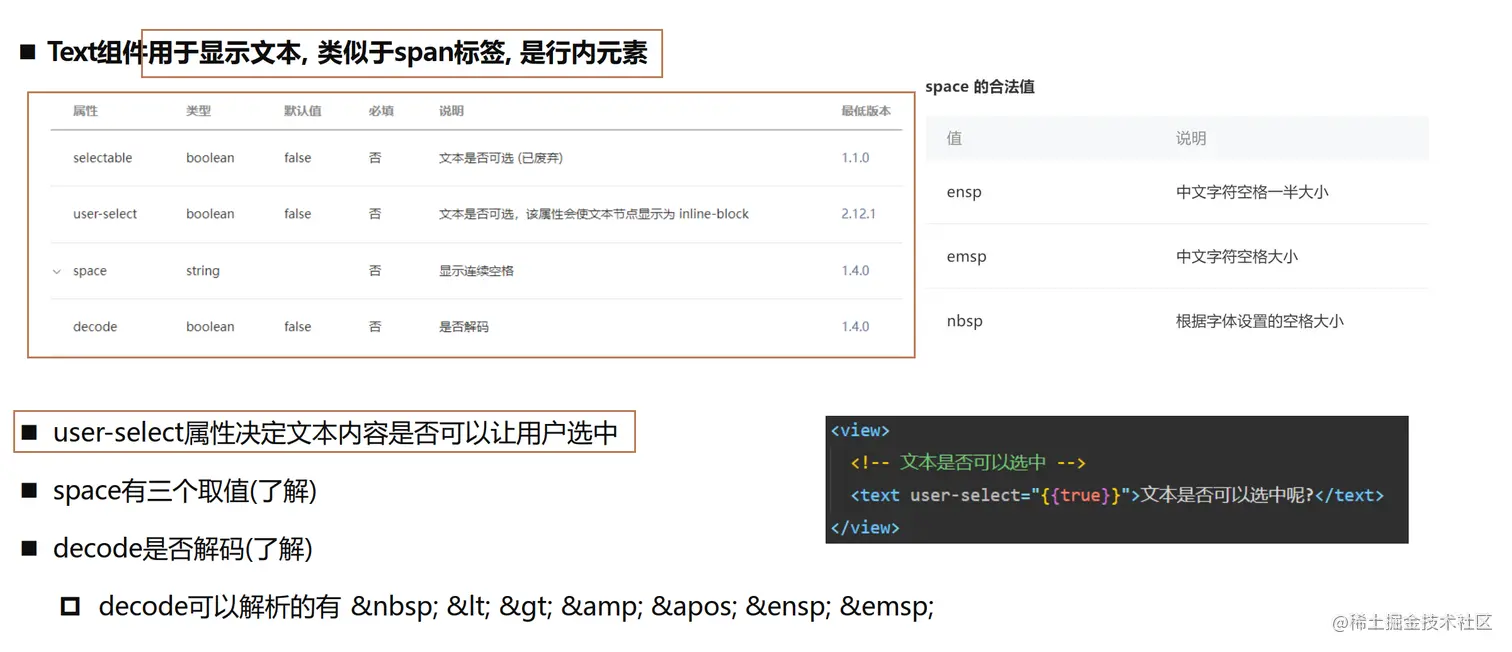The width and height of the screenshot is (1512, 652).
Task: Select version 1.4.0 in space row
Action: click(x=855, y=271)
